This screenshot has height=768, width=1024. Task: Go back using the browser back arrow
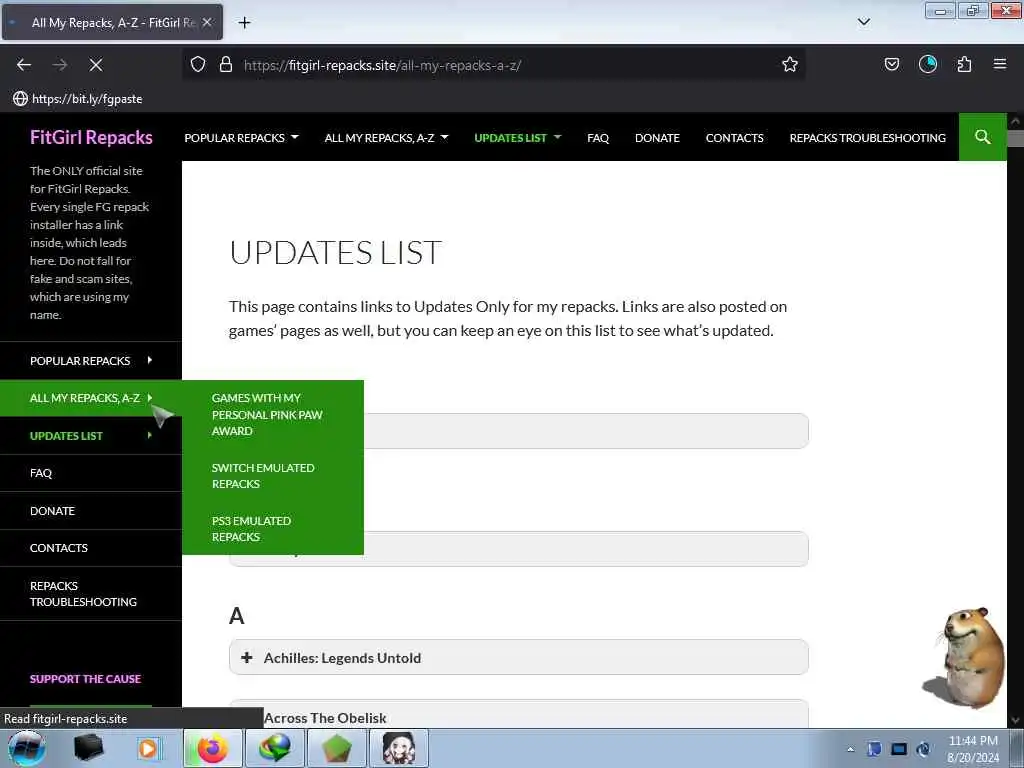pyautogui.click(x=24, y=65)
